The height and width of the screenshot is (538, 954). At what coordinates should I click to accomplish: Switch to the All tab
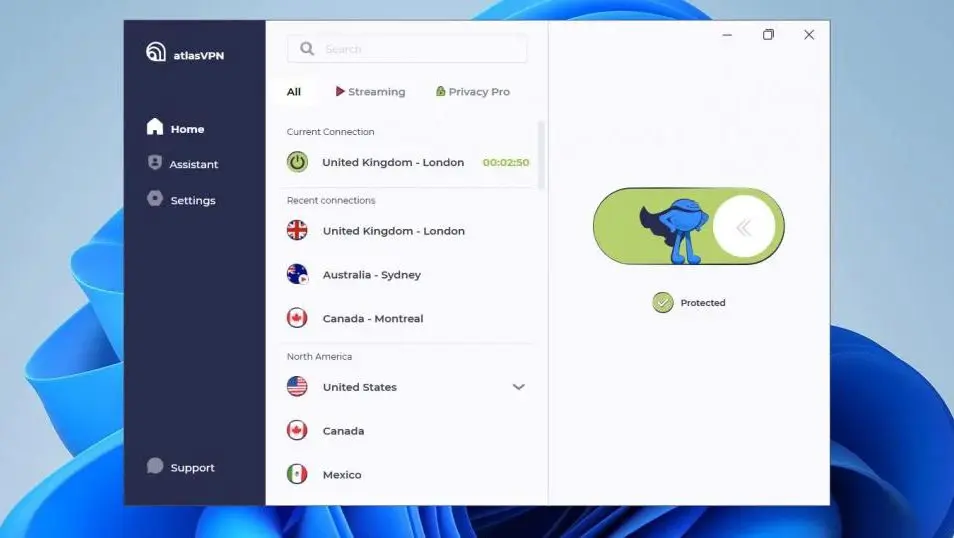coord(293,92)
